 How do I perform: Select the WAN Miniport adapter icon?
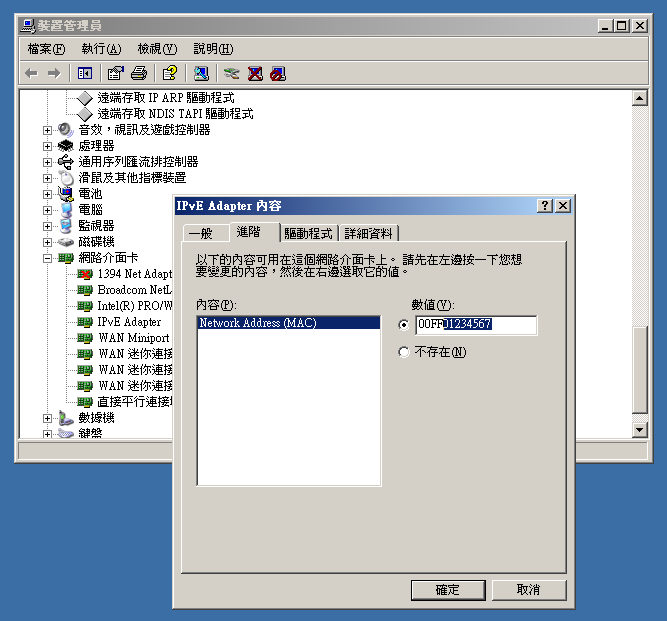pos(85,338)
